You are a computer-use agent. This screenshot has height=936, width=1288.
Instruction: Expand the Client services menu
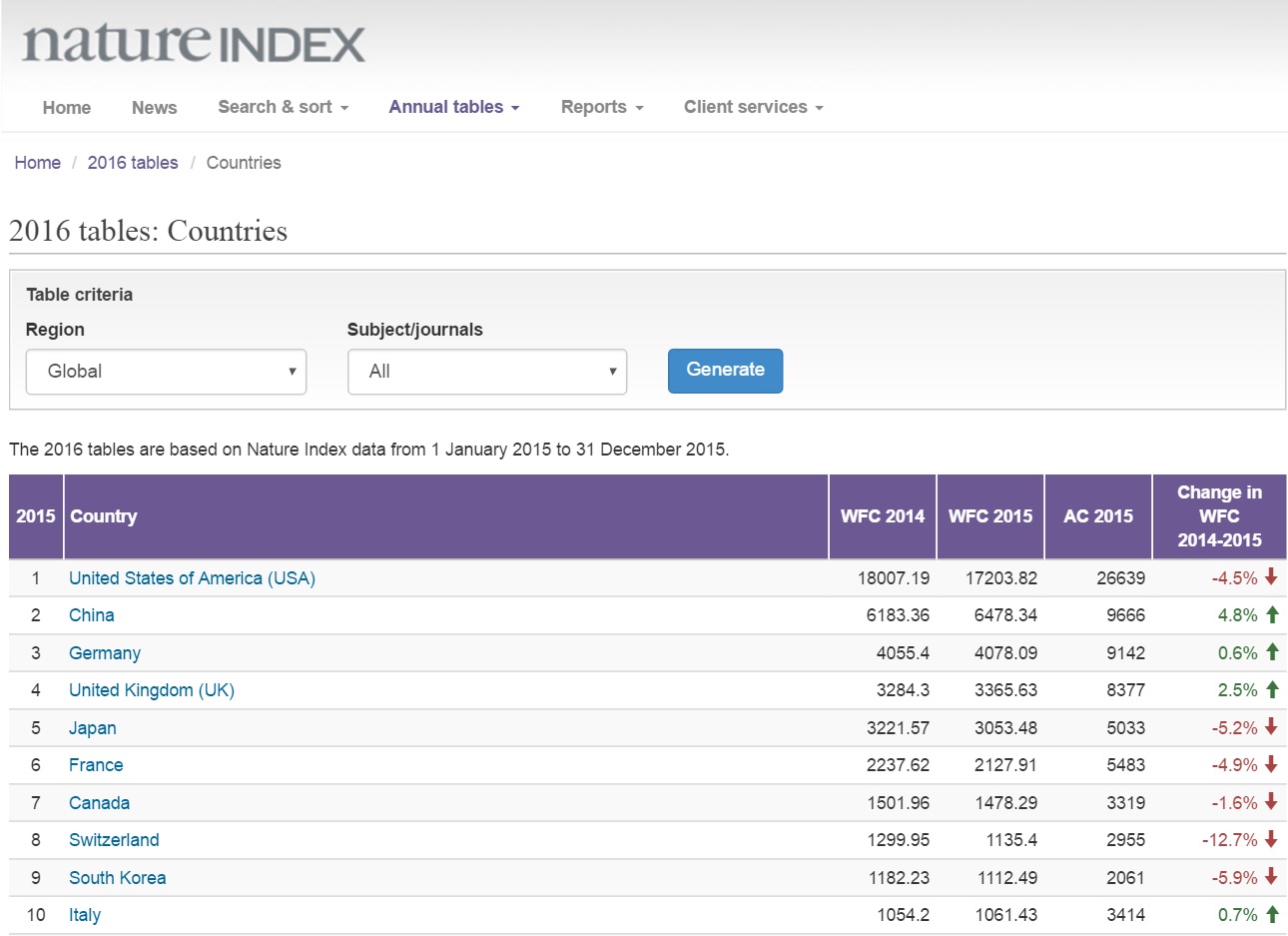(754, 107)
